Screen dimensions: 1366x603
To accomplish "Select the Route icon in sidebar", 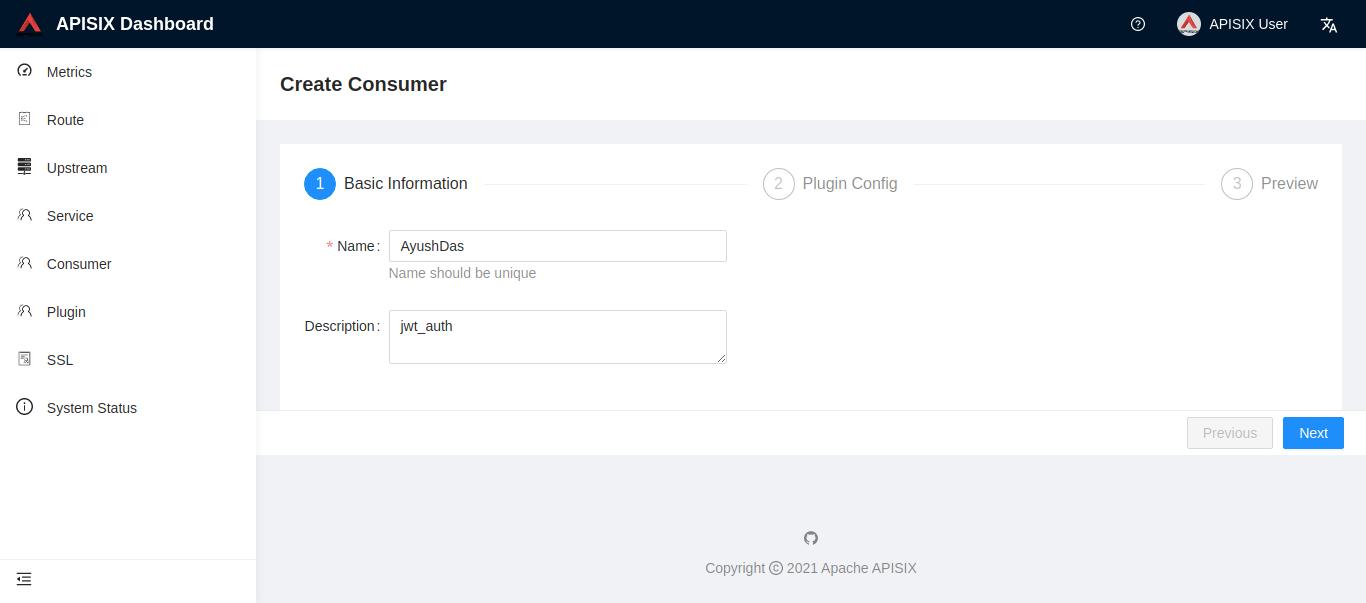I will click(24, 119).
